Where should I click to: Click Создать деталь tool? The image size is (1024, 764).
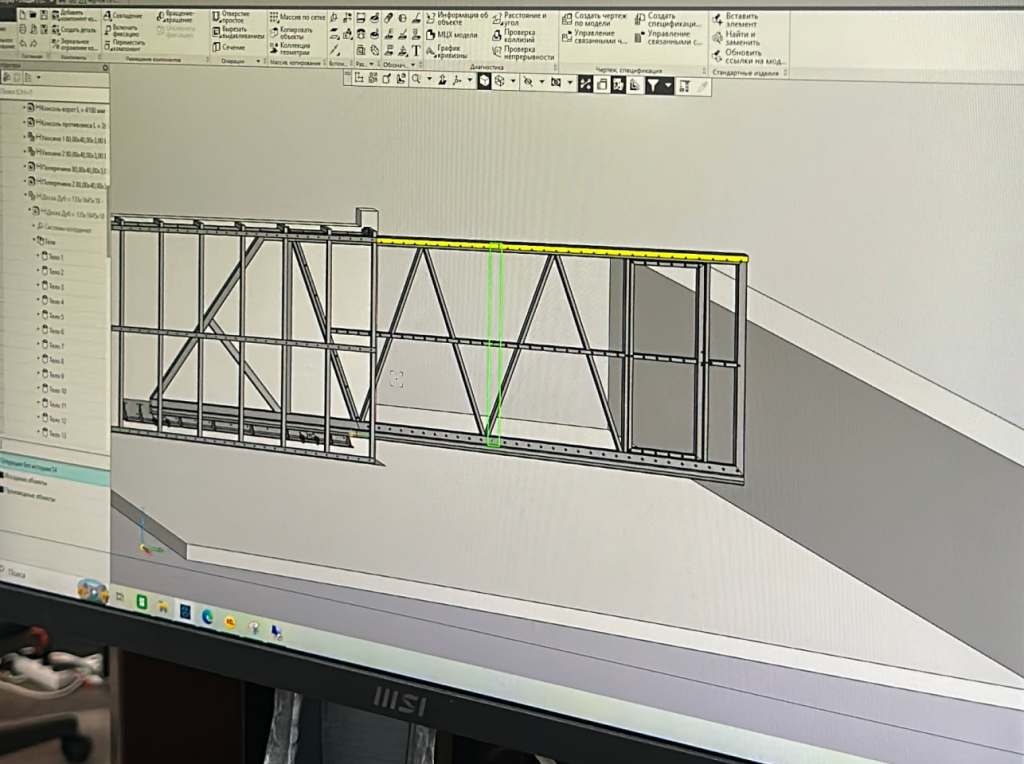tap(74, 30)
